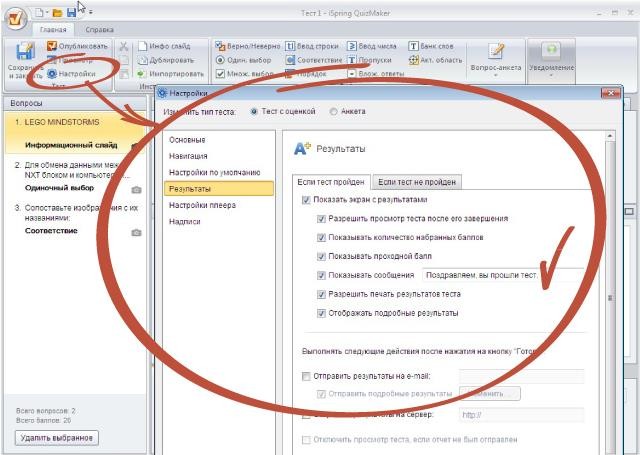
Task: Click the new document icon in quick toolbar
Action: tap(39, 13)
